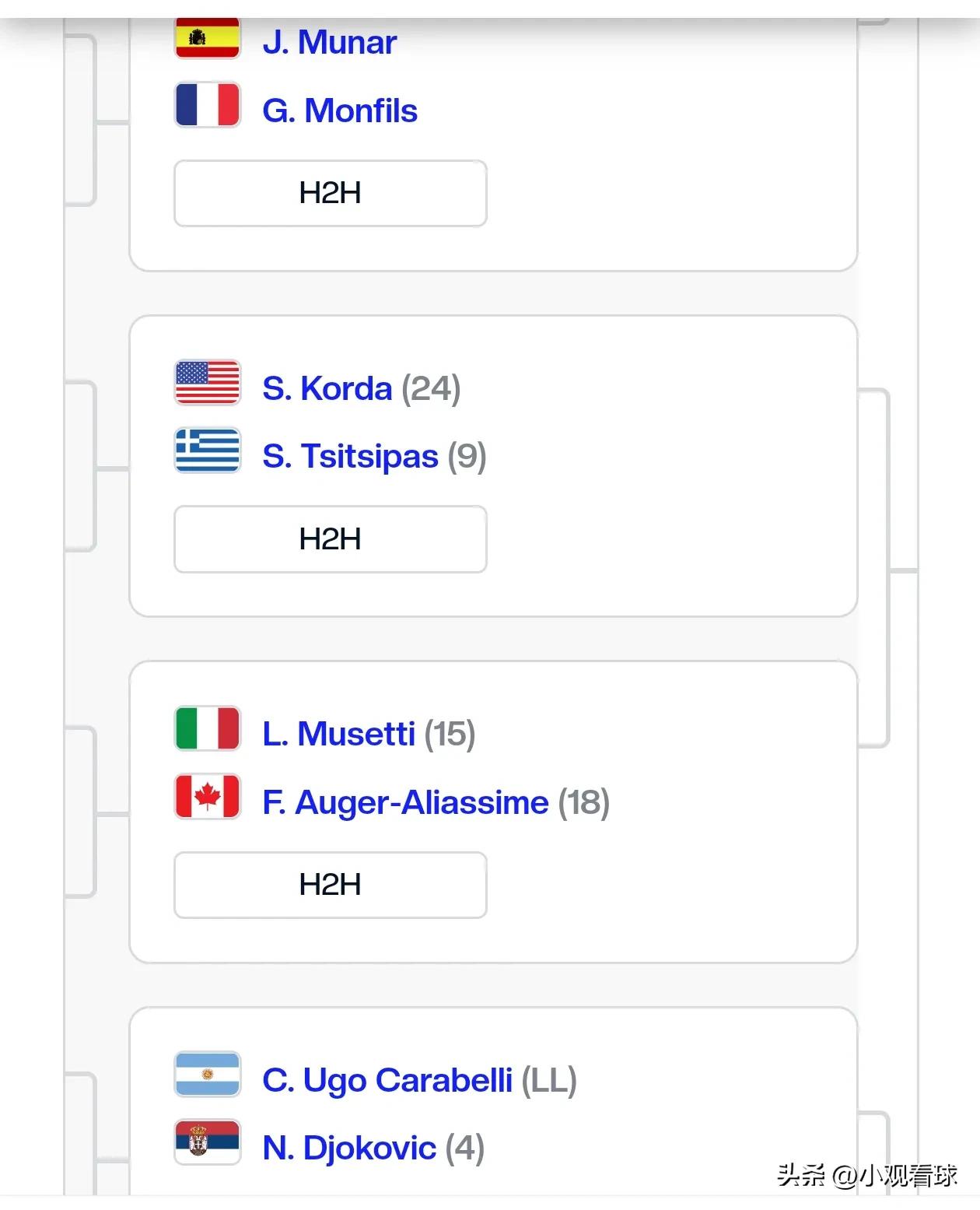This screenshot has height=1210, width=980.
Task: Open C. Ugo Carabelli profile link
Action: [x=387, y=1080]
